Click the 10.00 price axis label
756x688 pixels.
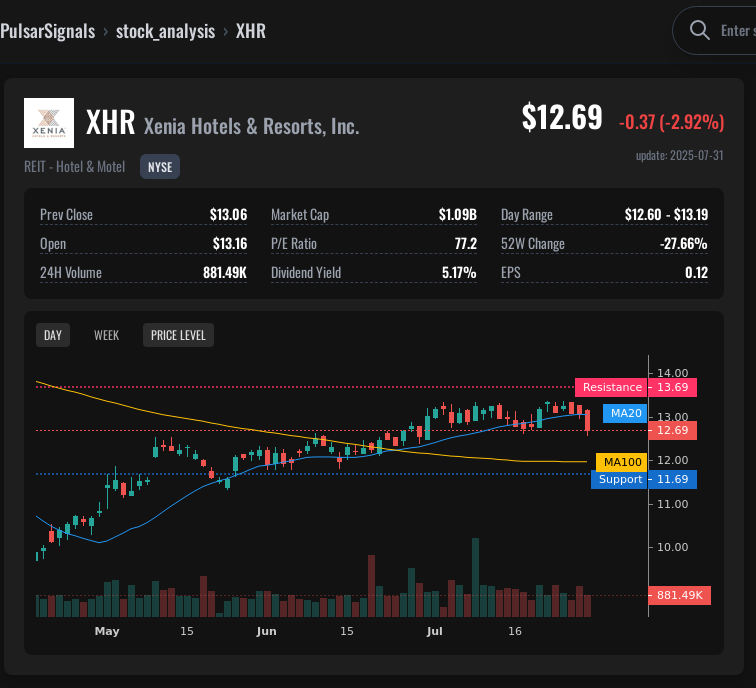673,547
